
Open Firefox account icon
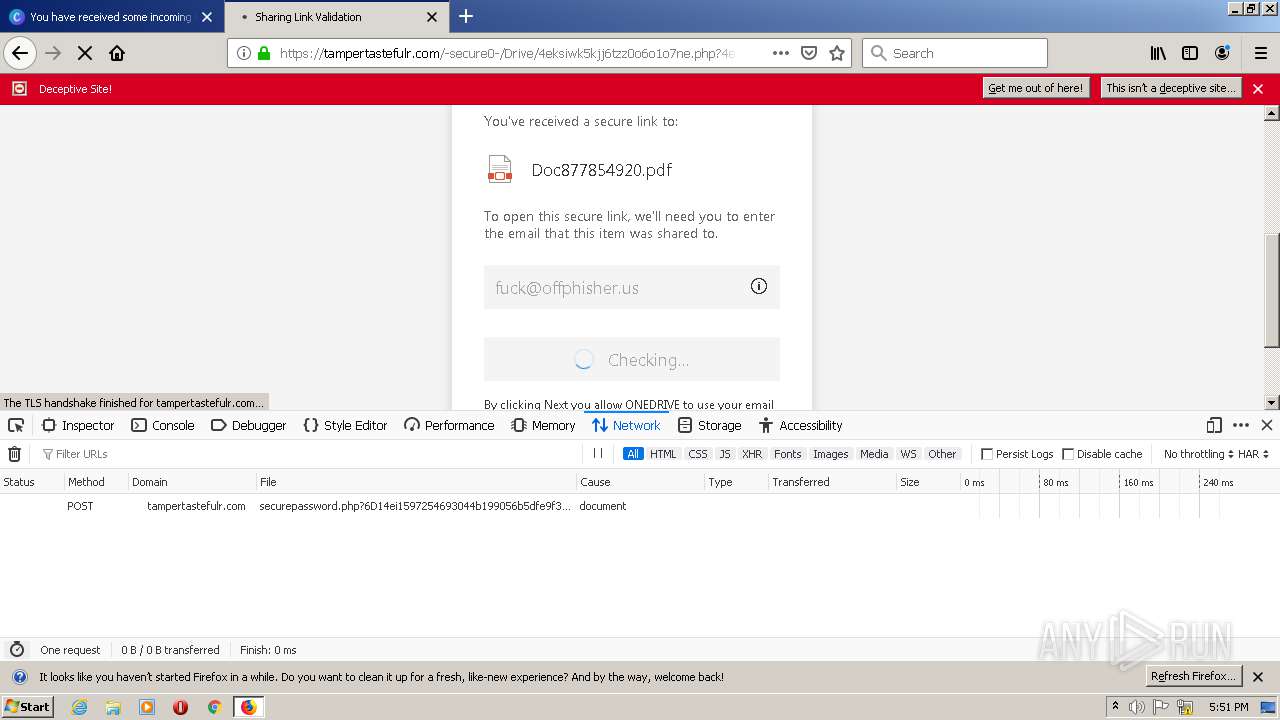(1222, 53)
